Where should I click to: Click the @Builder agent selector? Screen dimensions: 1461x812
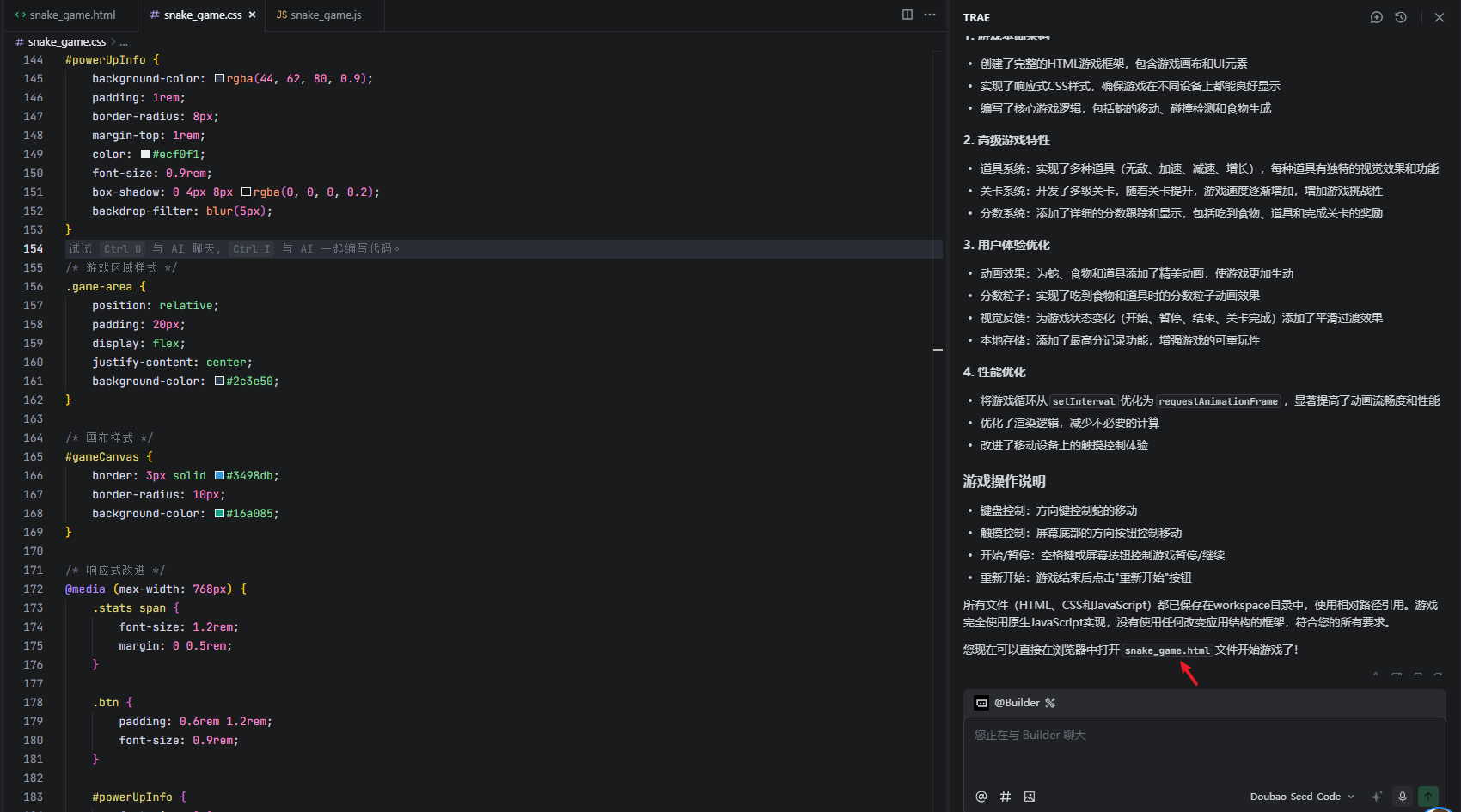[1016, 703]
